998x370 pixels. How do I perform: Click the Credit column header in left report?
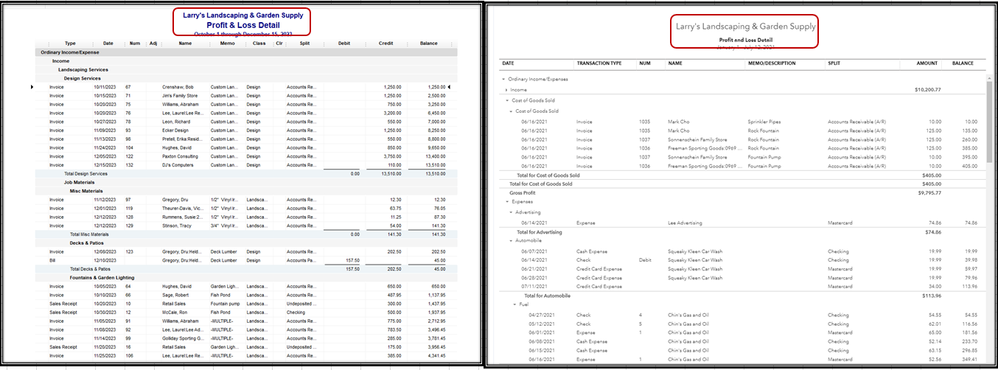(x=386, y=43)
